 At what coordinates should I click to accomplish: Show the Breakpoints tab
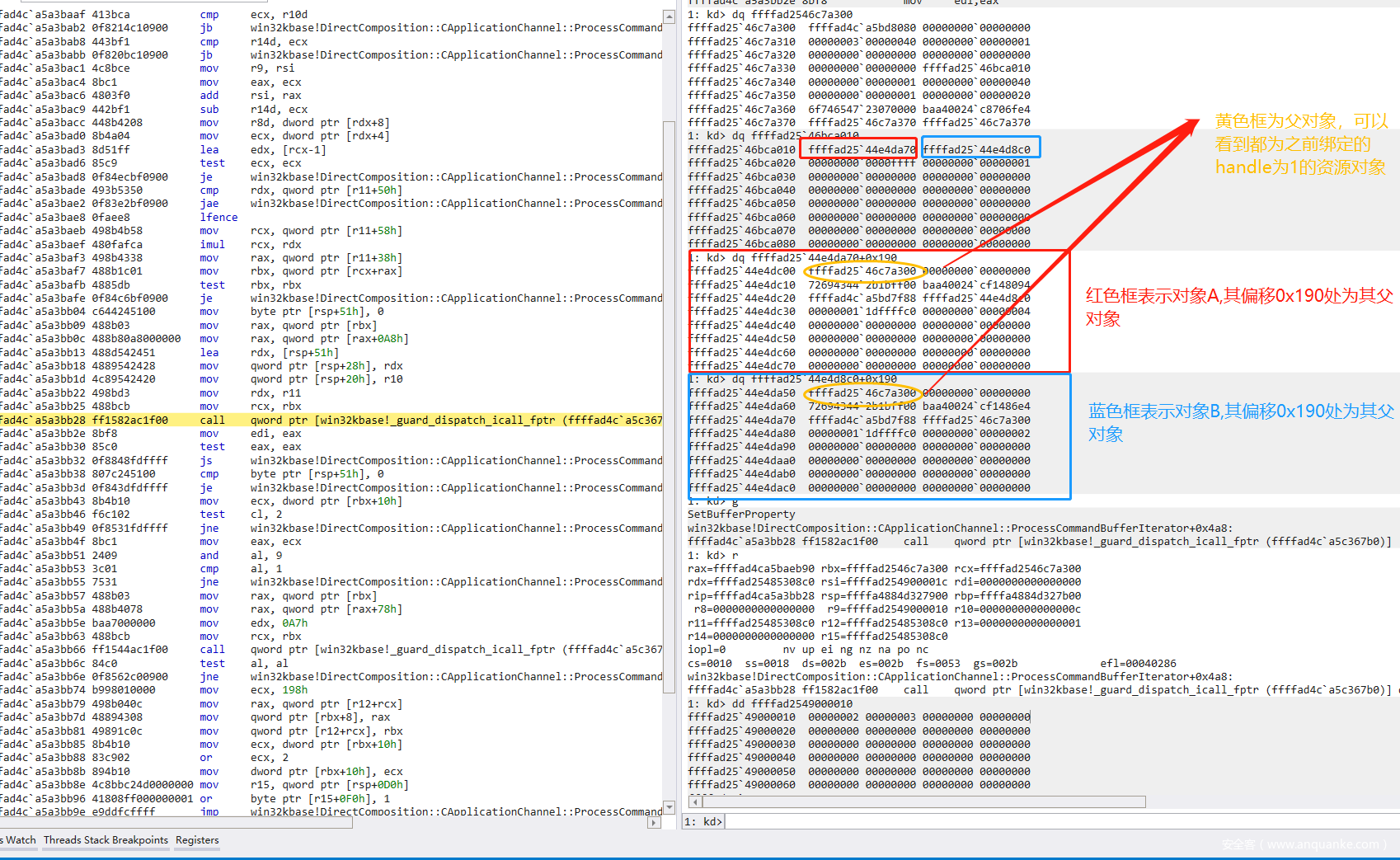140,840
